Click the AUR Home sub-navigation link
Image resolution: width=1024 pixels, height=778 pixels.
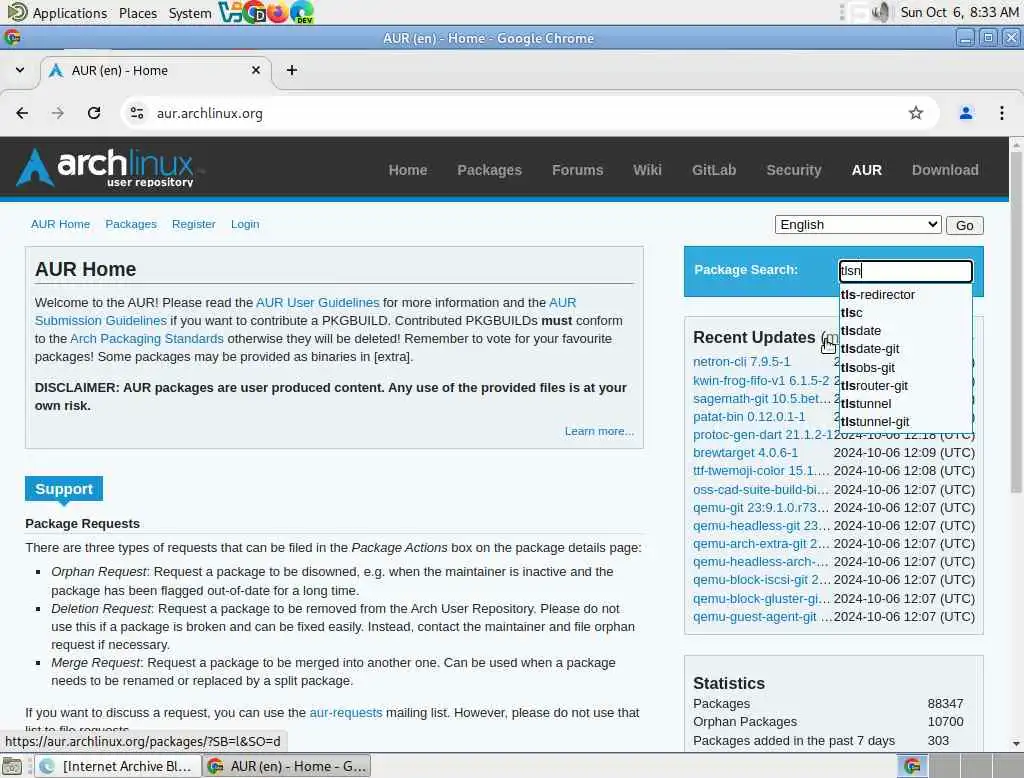[60, 224]
